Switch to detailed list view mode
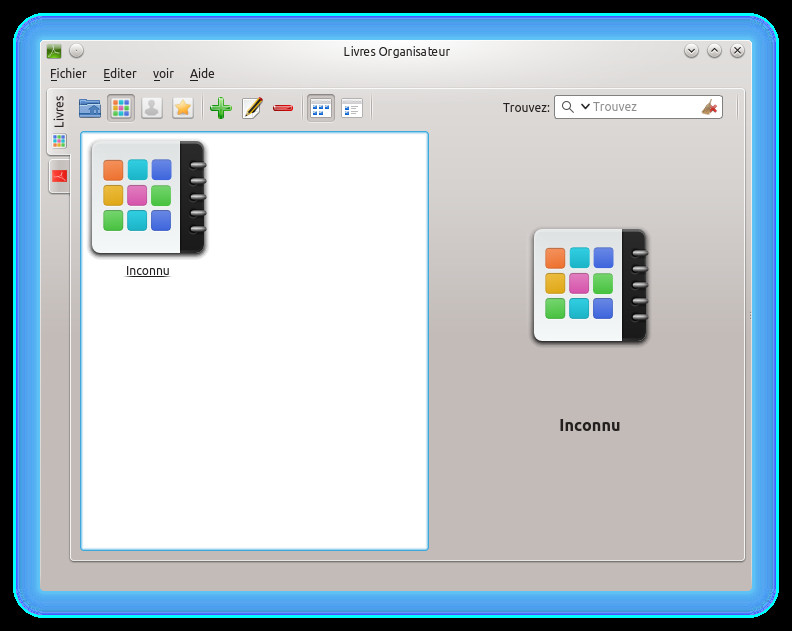This screenshot has width=792, height=631. 352,108
